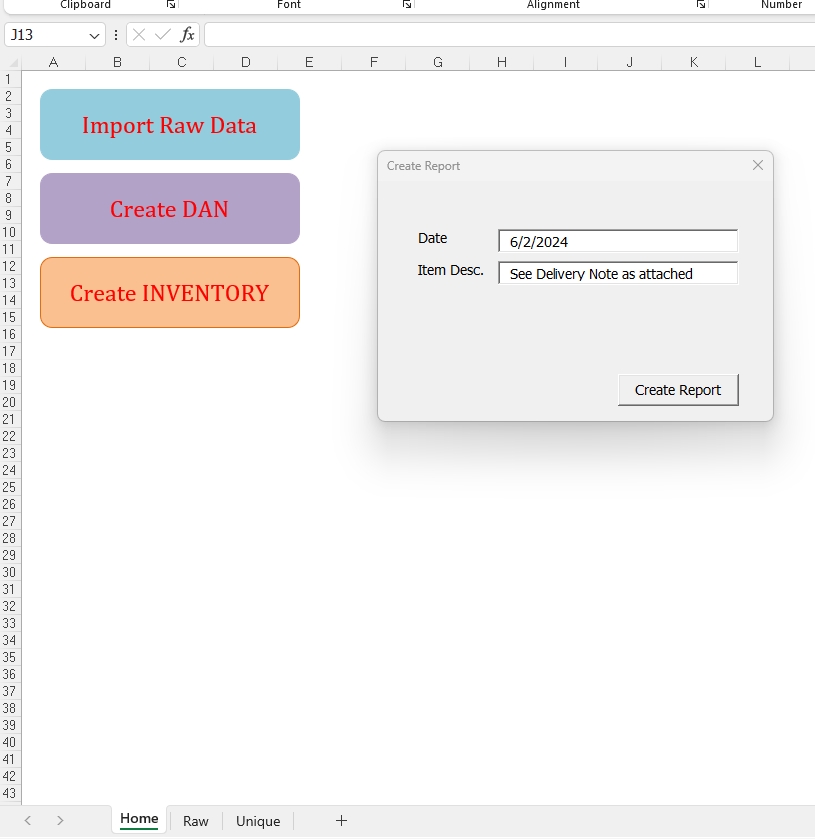Open the Clipboard dialog launcher
The image size is (815, 839).
170,5
